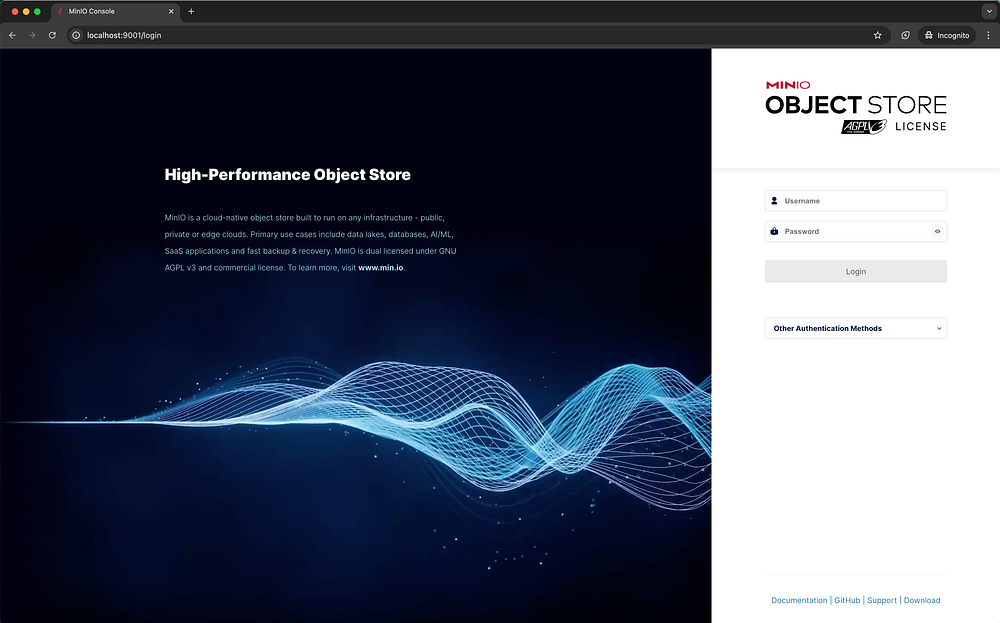Reload the MinIO login page
This screenshot has width=1000, height=623.
[52, 35]
